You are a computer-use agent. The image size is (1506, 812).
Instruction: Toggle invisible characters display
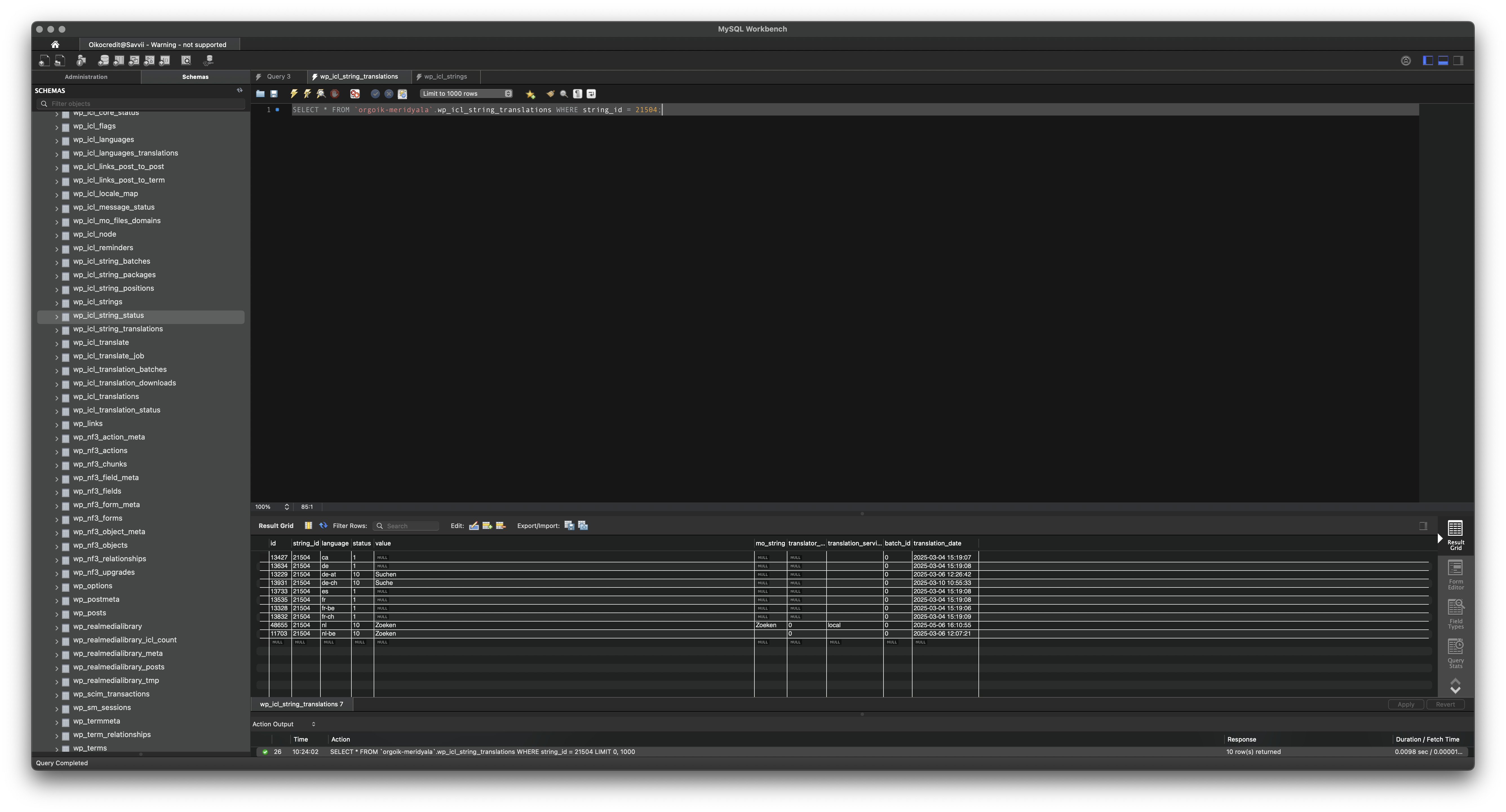coord(578,94)
